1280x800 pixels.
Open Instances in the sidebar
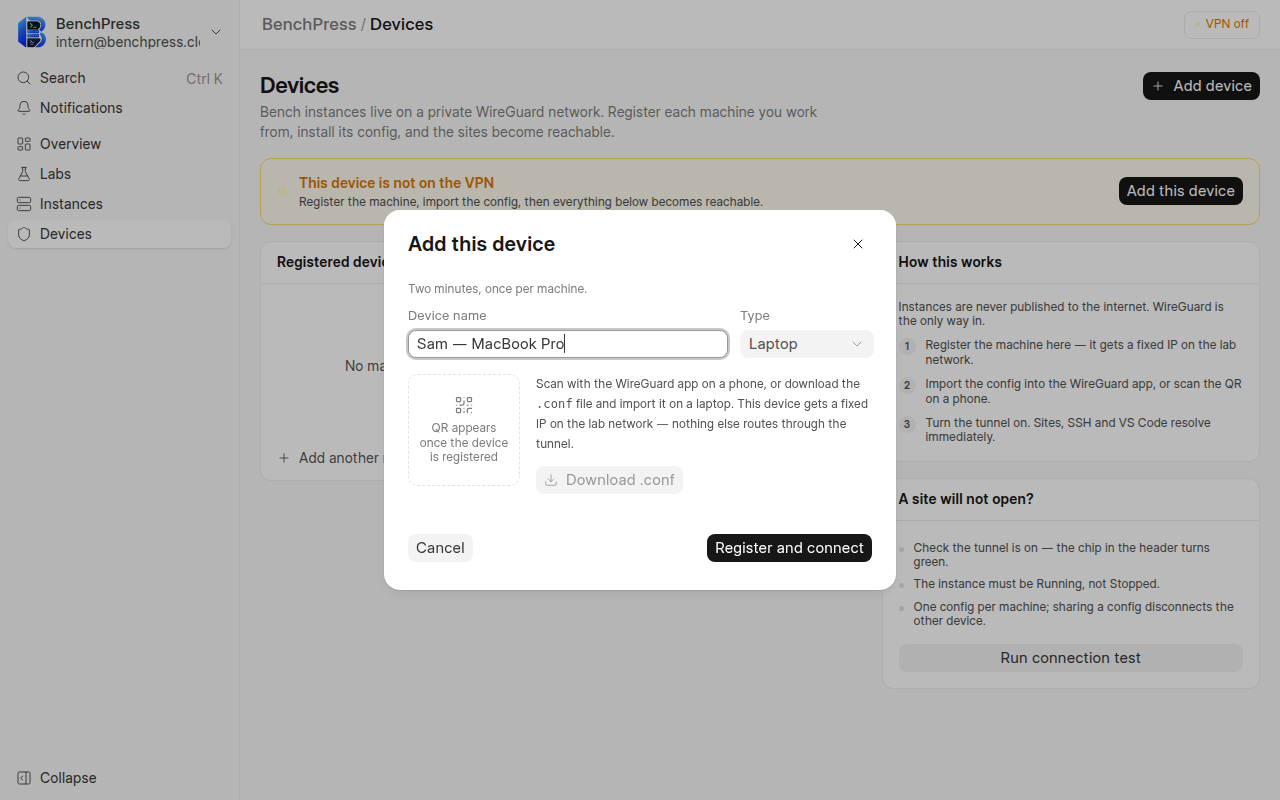pos(120,204)
